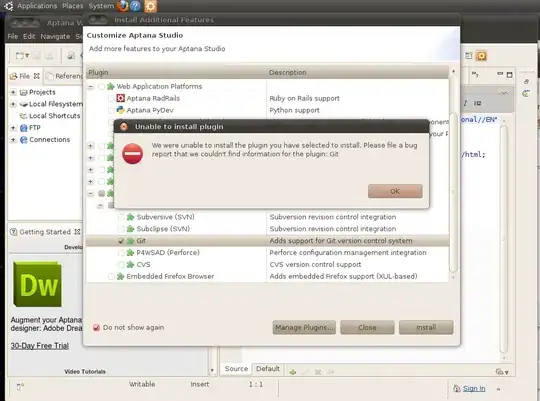Viewport: 540px width, 401px height.
Task: Open the Places menu
Action: 73,6
